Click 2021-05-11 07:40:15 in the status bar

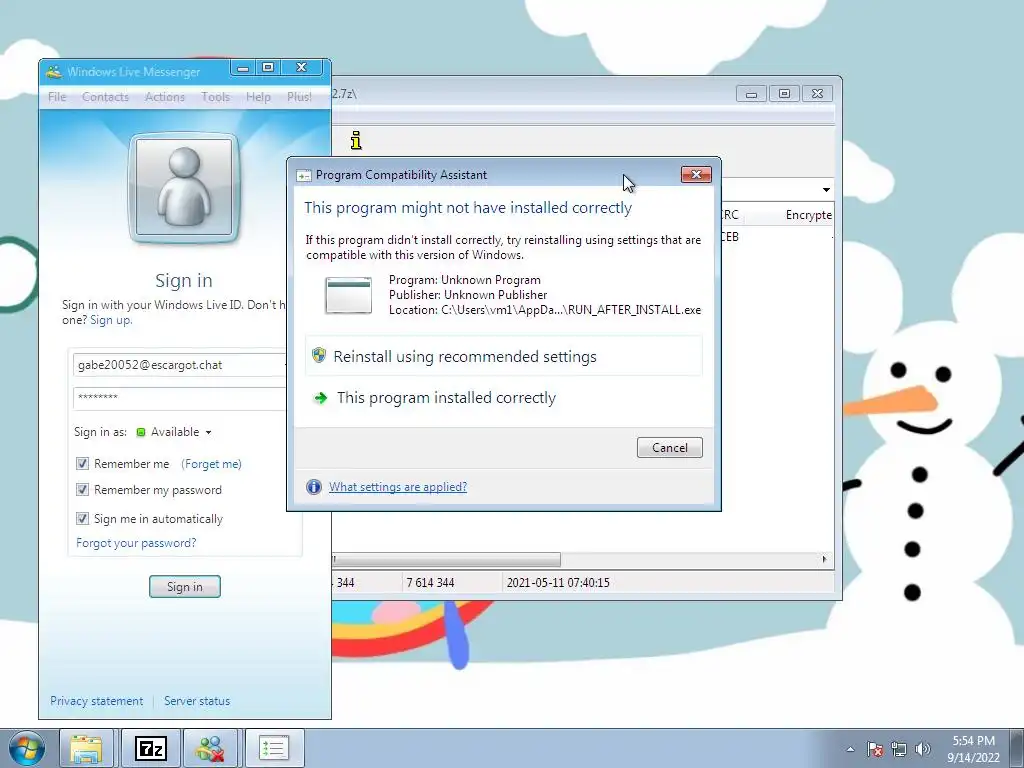558,583
